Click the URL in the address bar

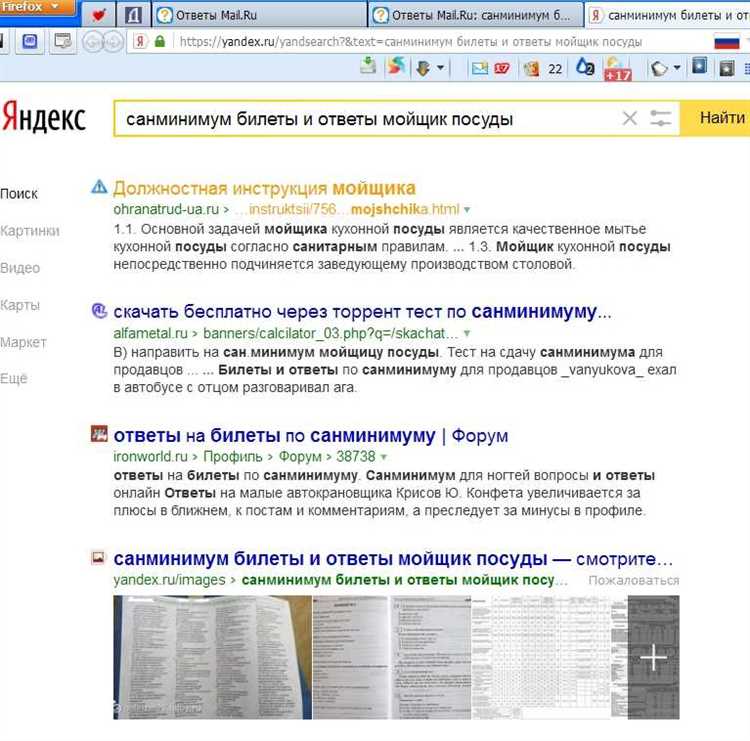410,42
